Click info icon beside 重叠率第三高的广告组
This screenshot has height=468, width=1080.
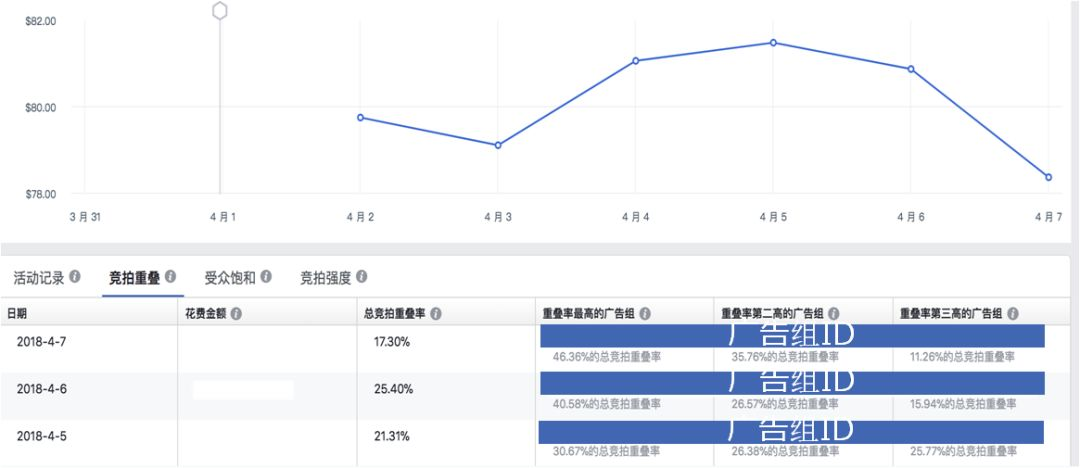click(1012, 314)
